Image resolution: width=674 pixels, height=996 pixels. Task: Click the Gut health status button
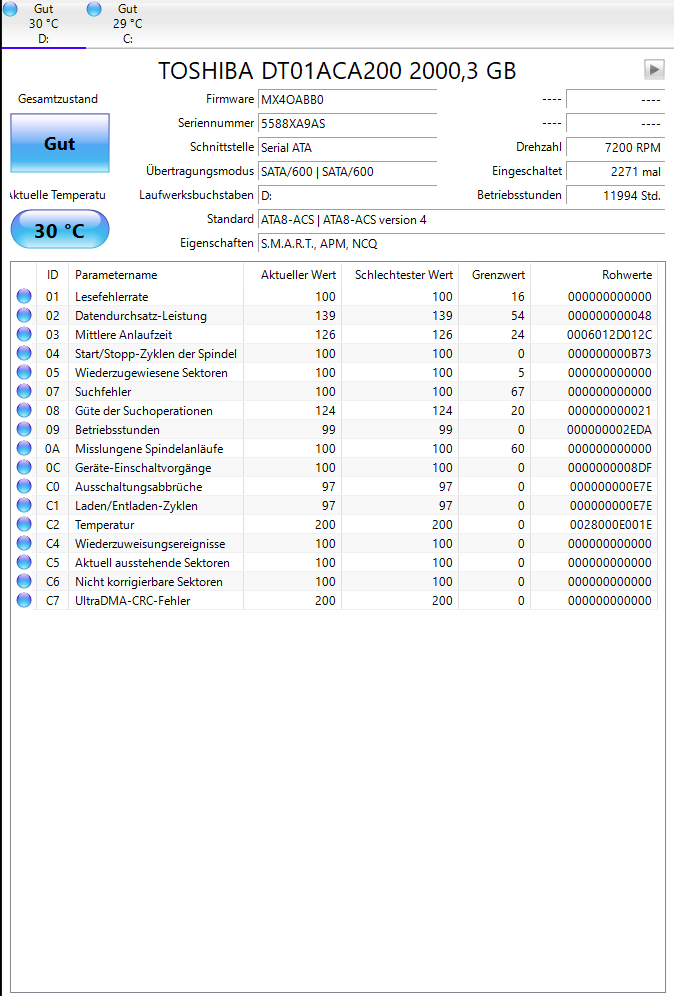point(60,144)
